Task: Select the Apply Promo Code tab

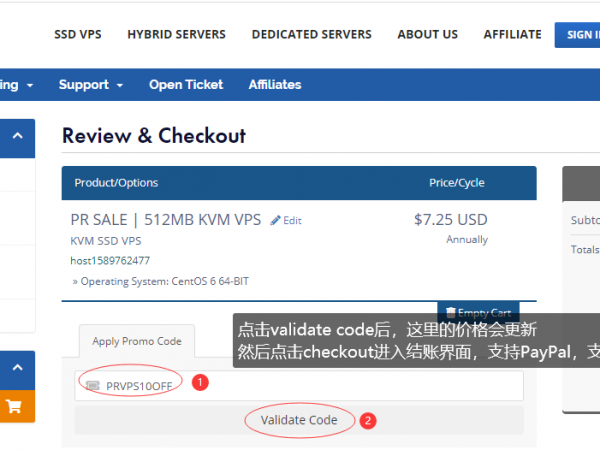Action: (x=137, y=341)
